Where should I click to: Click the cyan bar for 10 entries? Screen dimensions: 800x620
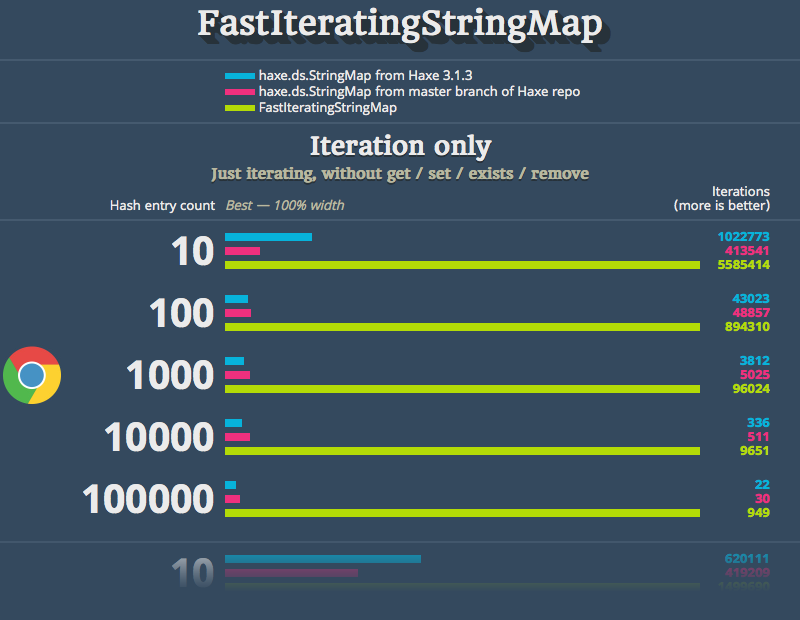click(268, 237)
